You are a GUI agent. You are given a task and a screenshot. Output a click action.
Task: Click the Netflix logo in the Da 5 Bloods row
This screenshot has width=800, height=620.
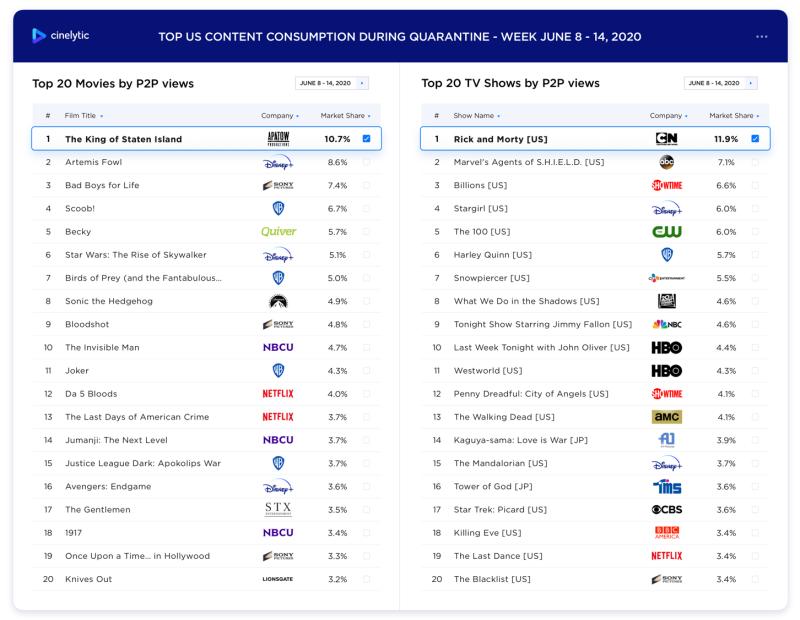[278, 394]
